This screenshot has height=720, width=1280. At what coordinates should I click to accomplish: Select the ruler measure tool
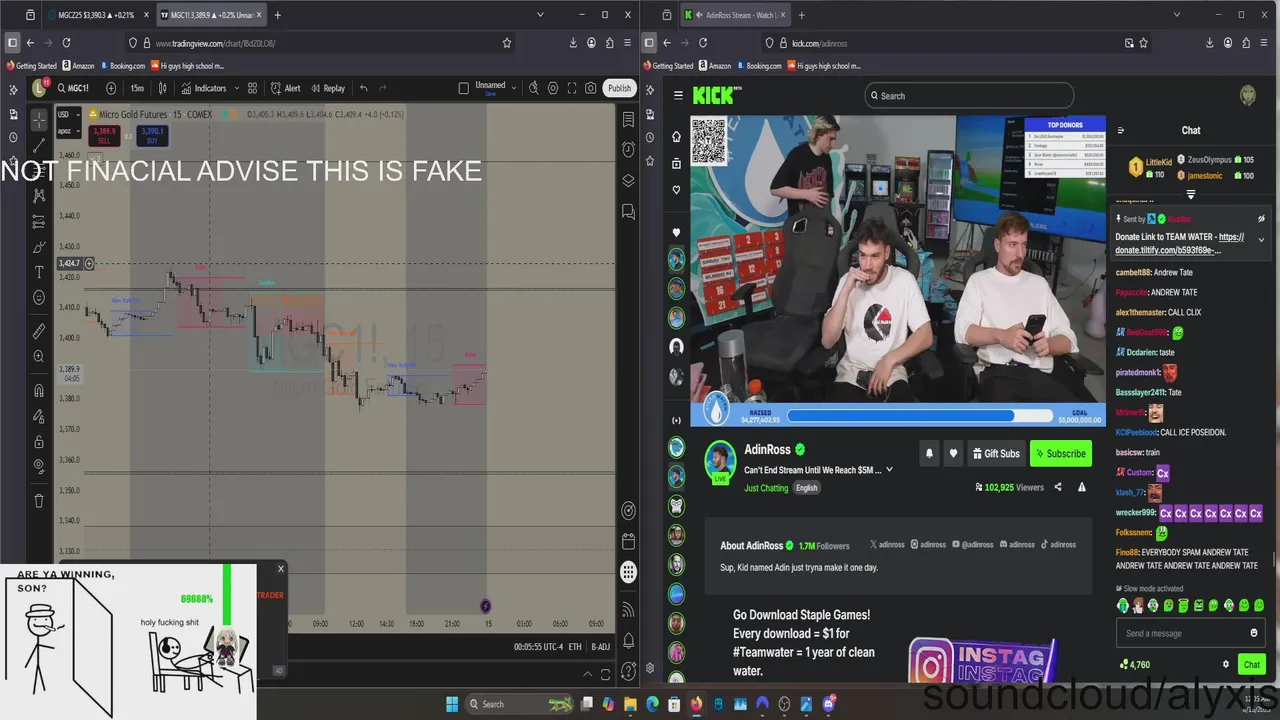[39, 330]
